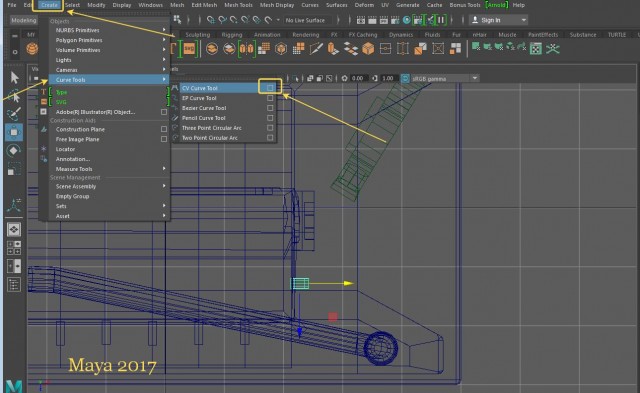Open EP Curve Tool option box
This screenshot has height=393, width=640.
pyautogui.click(x=270, y=98)
